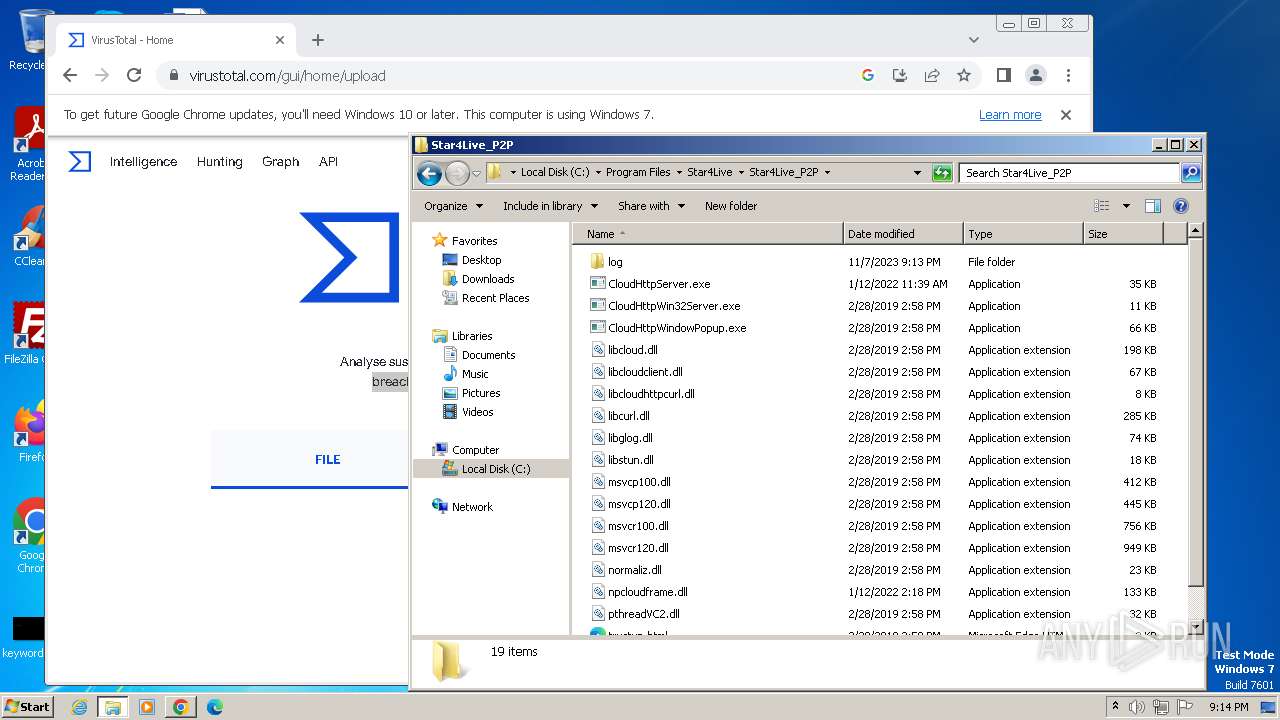This screenshot has height=720, width=1280.
Task: Select libcloud.dll file
Action: (632, 350)
